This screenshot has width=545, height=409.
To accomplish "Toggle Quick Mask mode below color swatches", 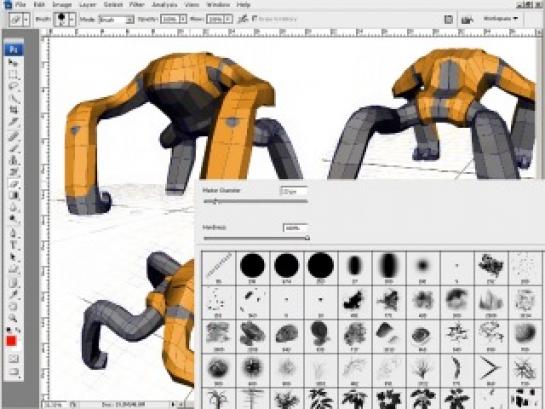I will (13, 358).
